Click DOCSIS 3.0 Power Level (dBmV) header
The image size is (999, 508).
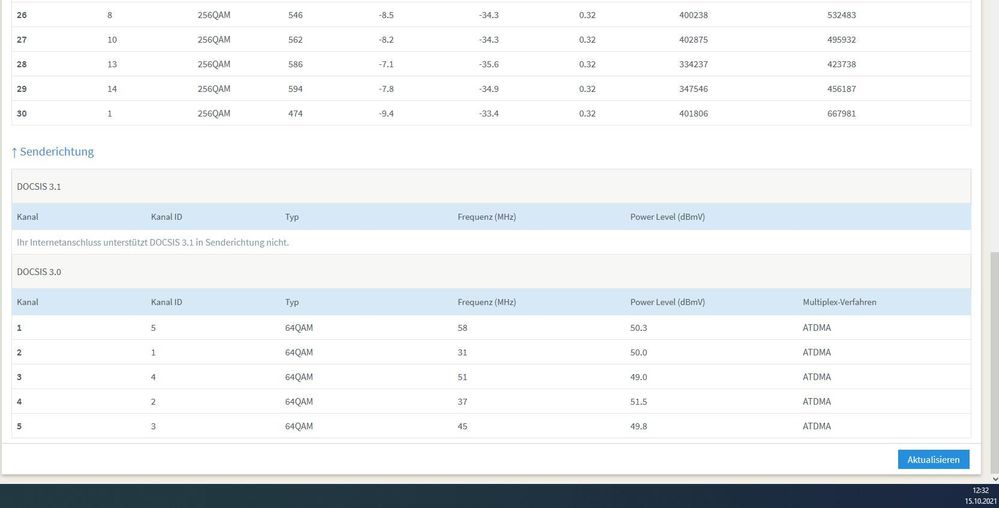(667, 302)
